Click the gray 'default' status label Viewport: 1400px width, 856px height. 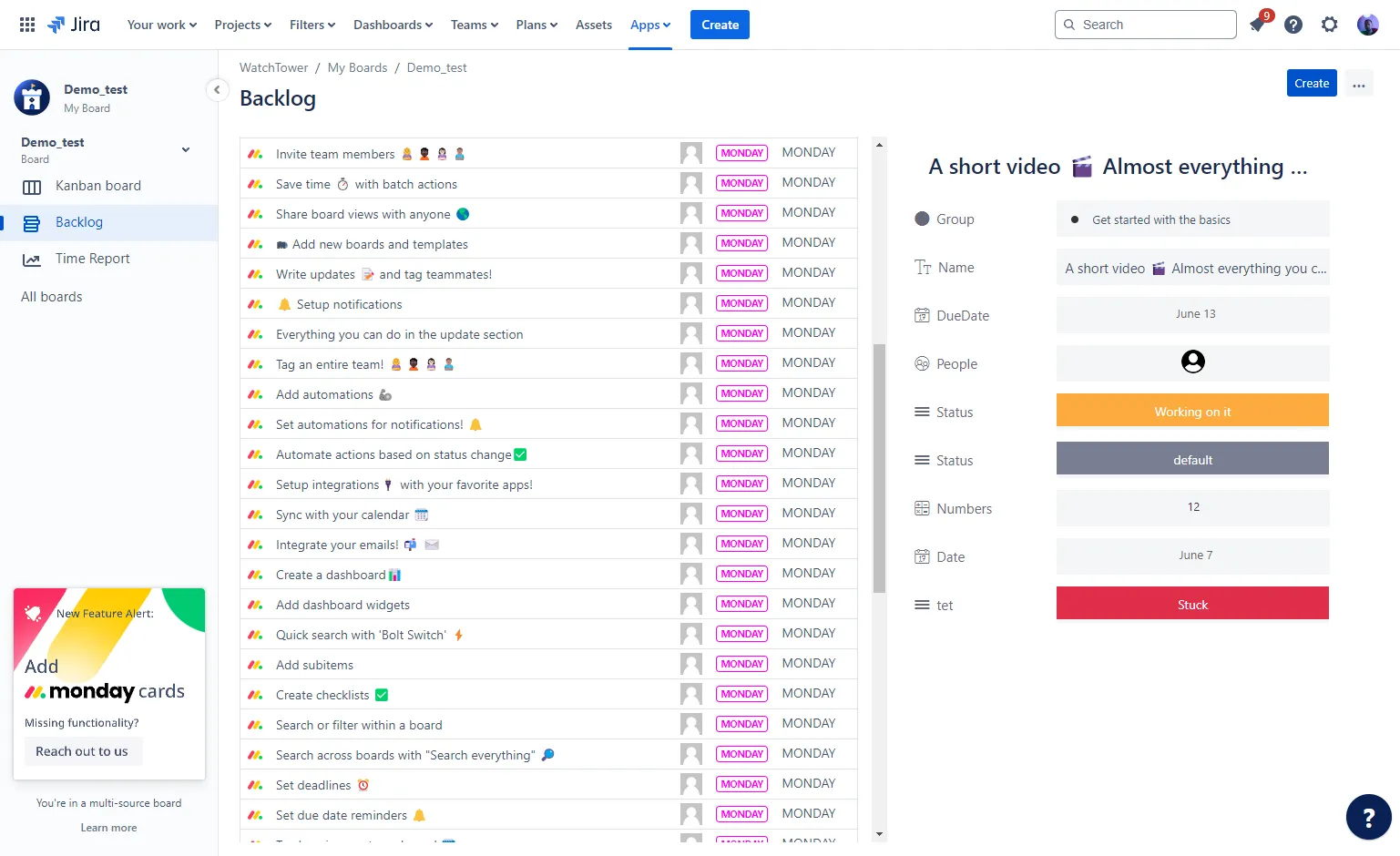pos(1192,458)
